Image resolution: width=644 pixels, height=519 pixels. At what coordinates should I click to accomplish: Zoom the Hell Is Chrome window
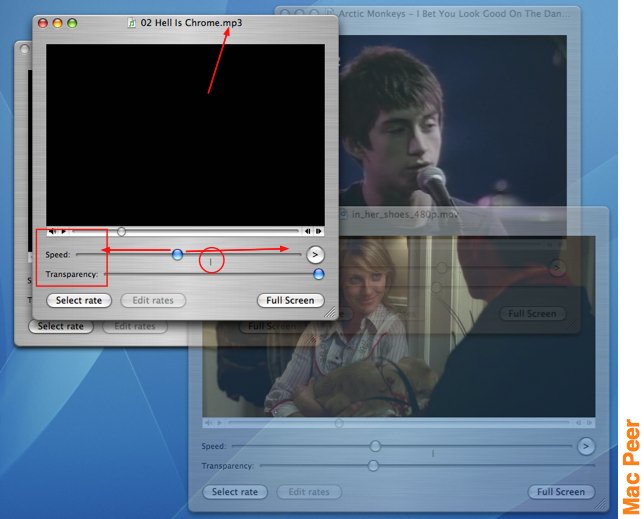point(72,23)
